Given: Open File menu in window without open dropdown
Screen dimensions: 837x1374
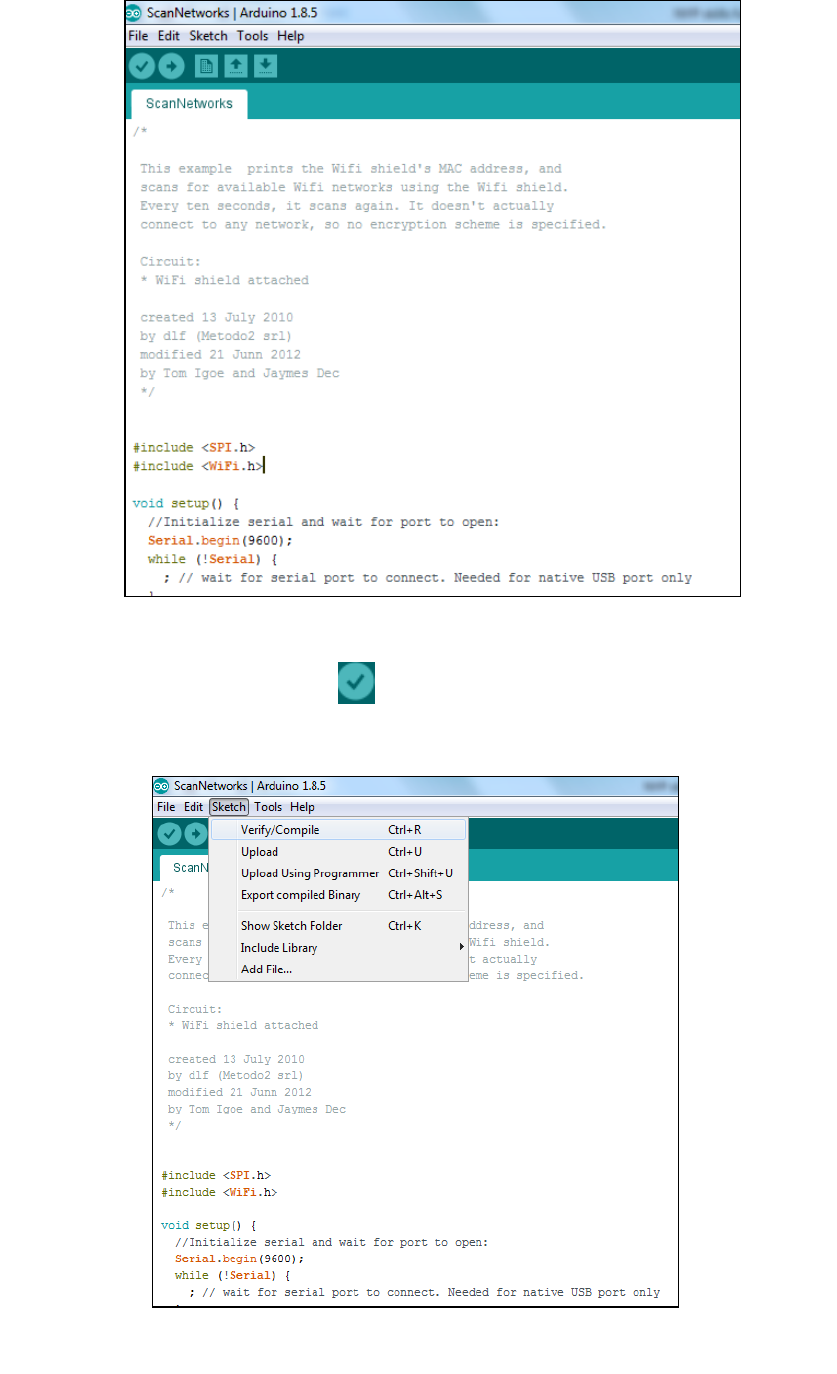Looking at the screenshot, I should (x=138, y=36).
